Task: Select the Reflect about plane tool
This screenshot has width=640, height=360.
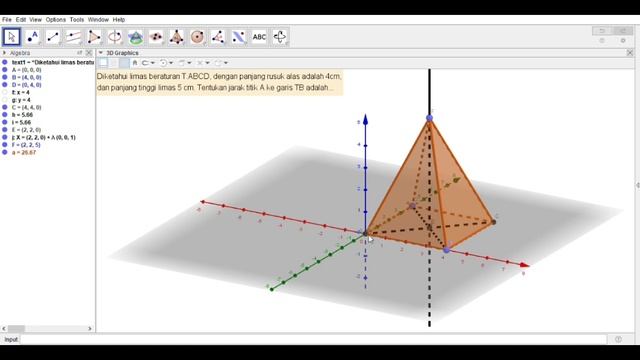Action: pyautogui.click(x=238, y=37)
